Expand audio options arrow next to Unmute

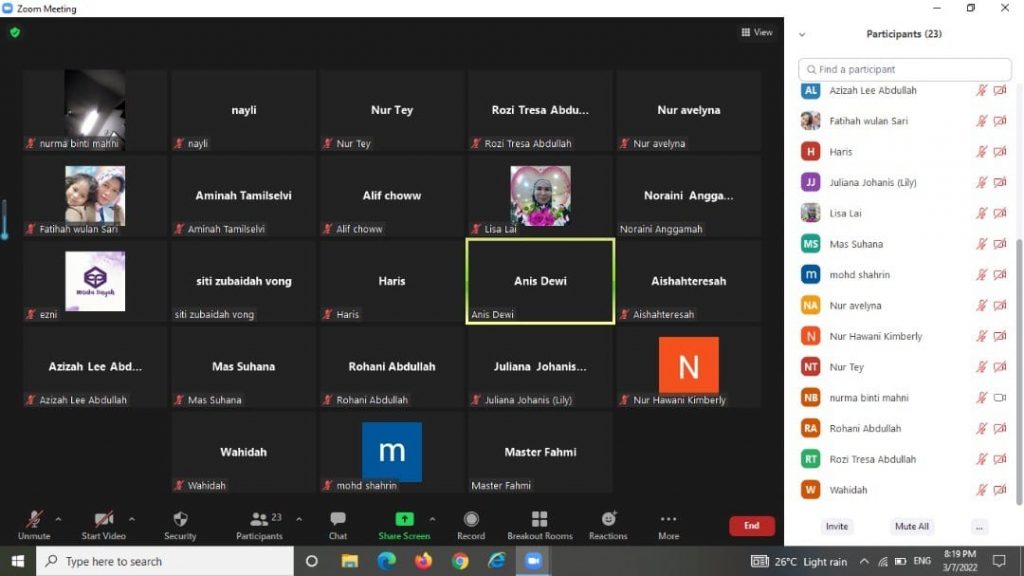pyautogui.click(x=58, y=519)
